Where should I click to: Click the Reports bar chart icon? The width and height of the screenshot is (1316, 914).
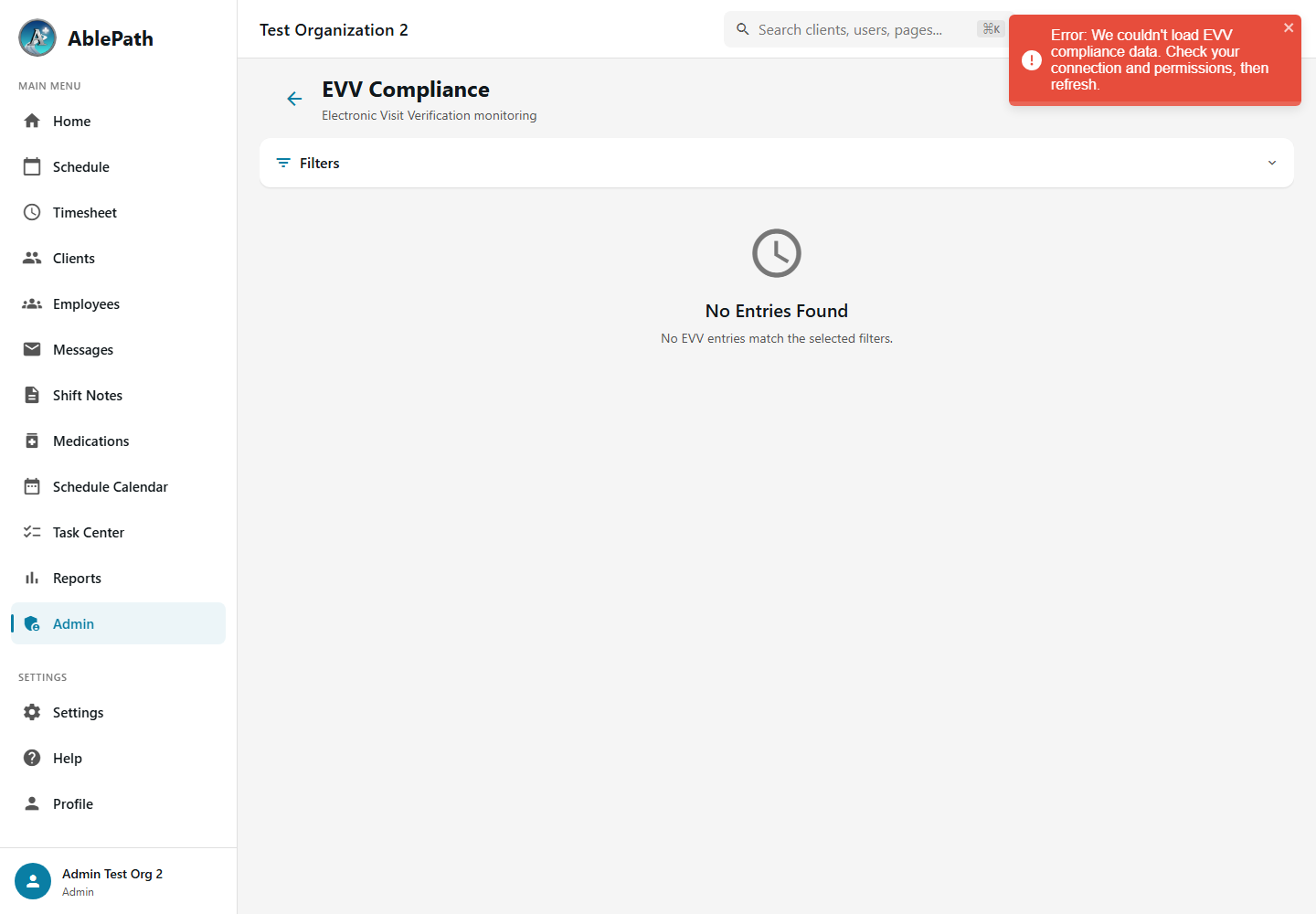(32, 578)
